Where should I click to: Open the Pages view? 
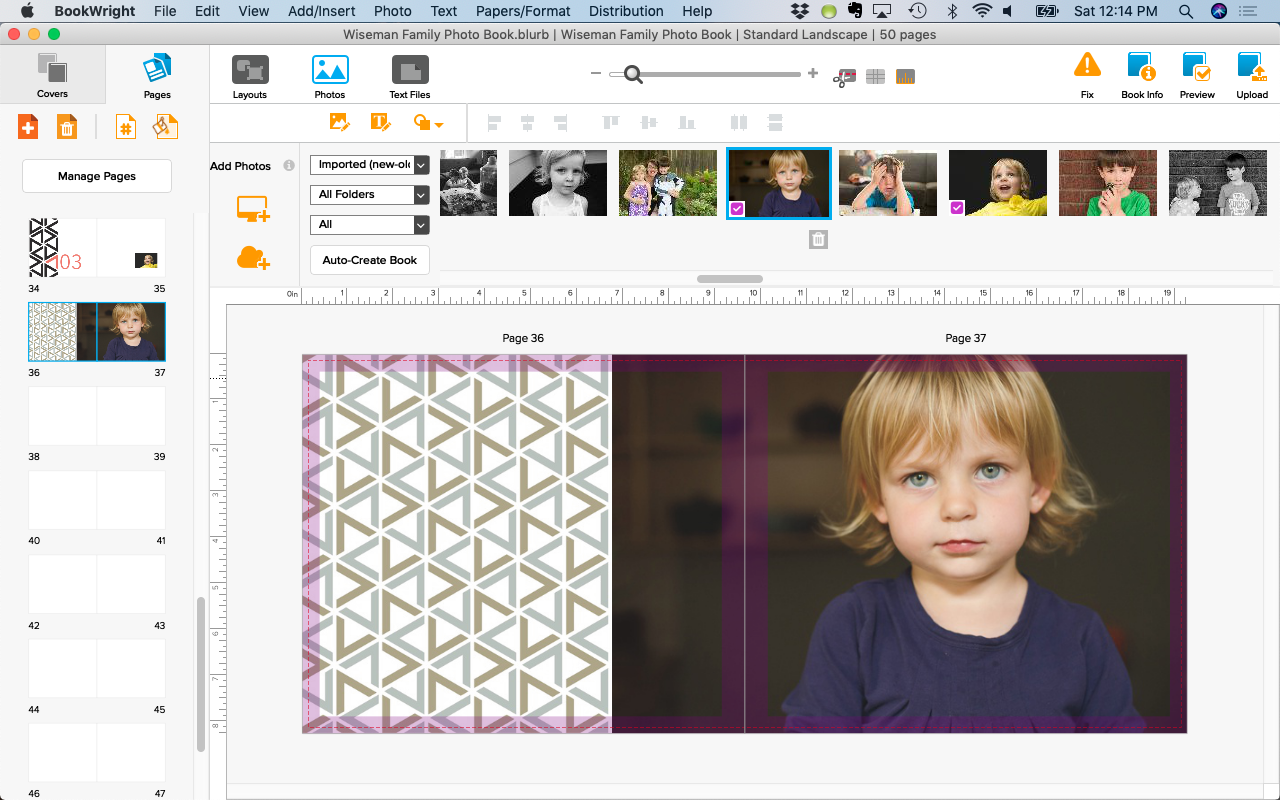(x=157, y=74)
